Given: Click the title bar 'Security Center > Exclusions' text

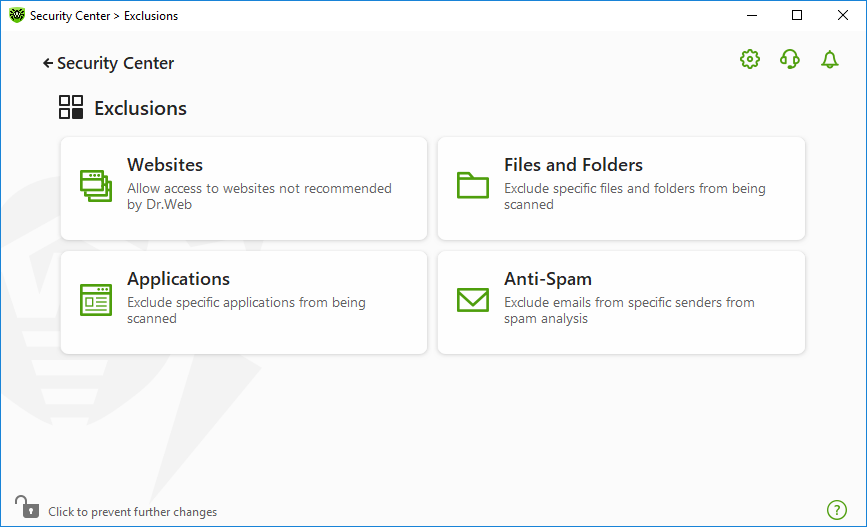Looking at the screenshot, I should [104, 16].
